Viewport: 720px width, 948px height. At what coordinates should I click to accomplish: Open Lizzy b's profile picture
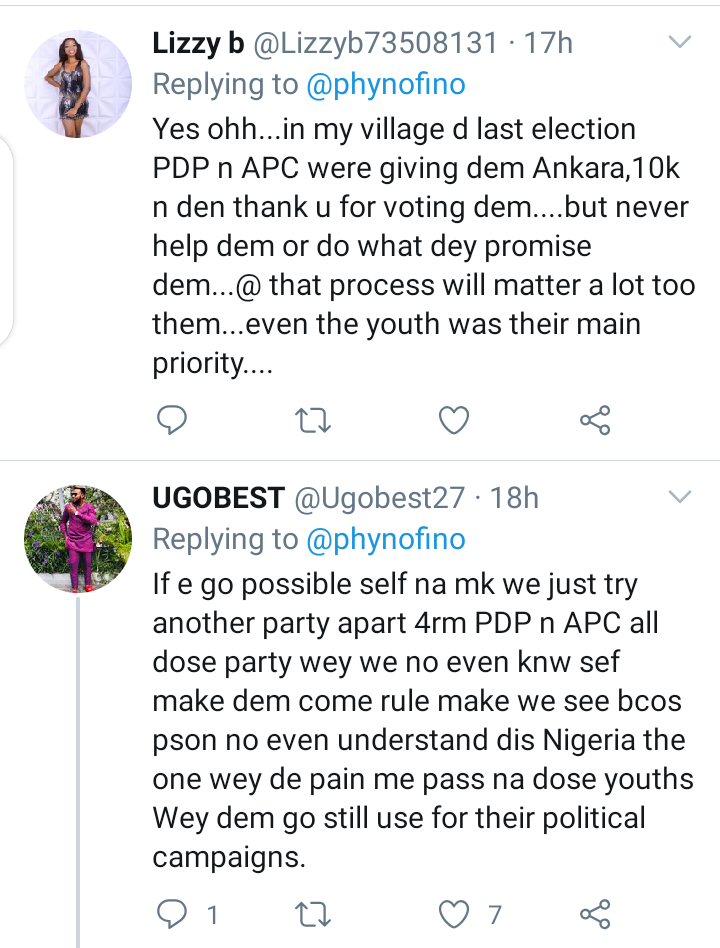(x=78, y=84)
